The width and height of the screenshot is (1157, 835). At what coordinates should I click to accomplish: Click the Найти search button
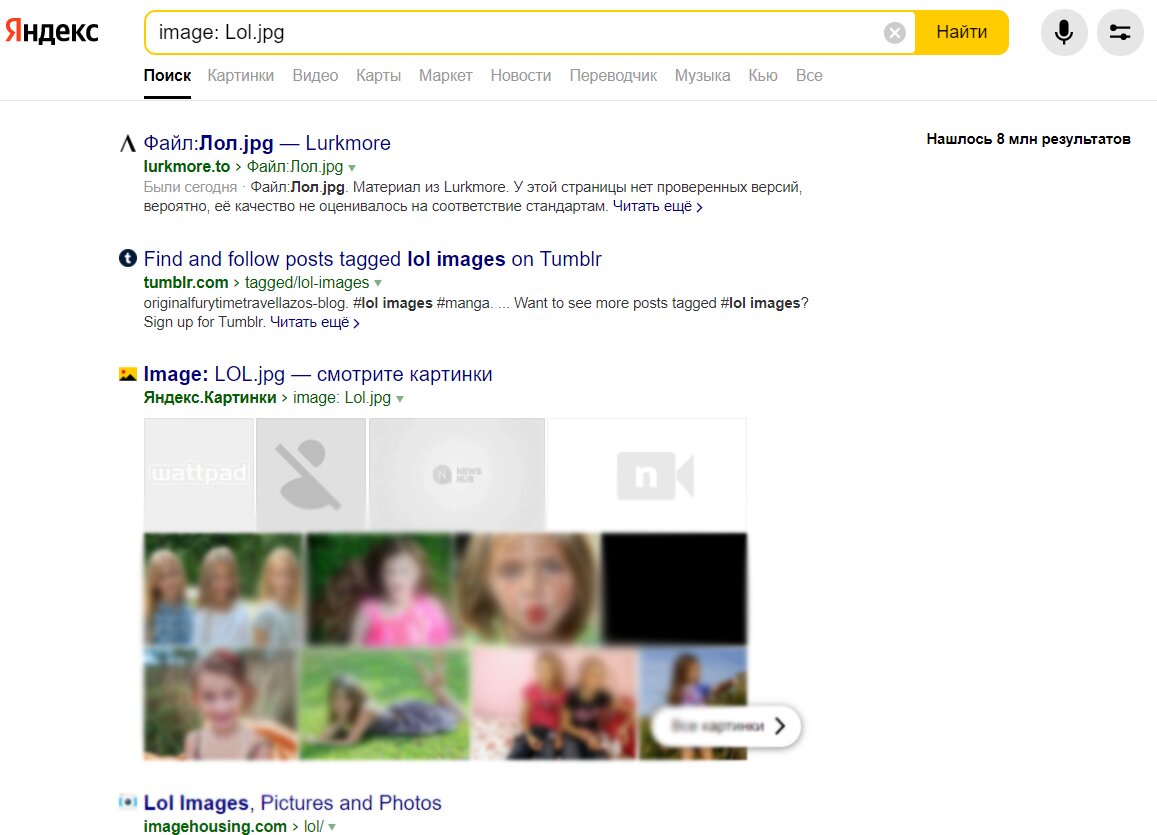coord(961,32)
